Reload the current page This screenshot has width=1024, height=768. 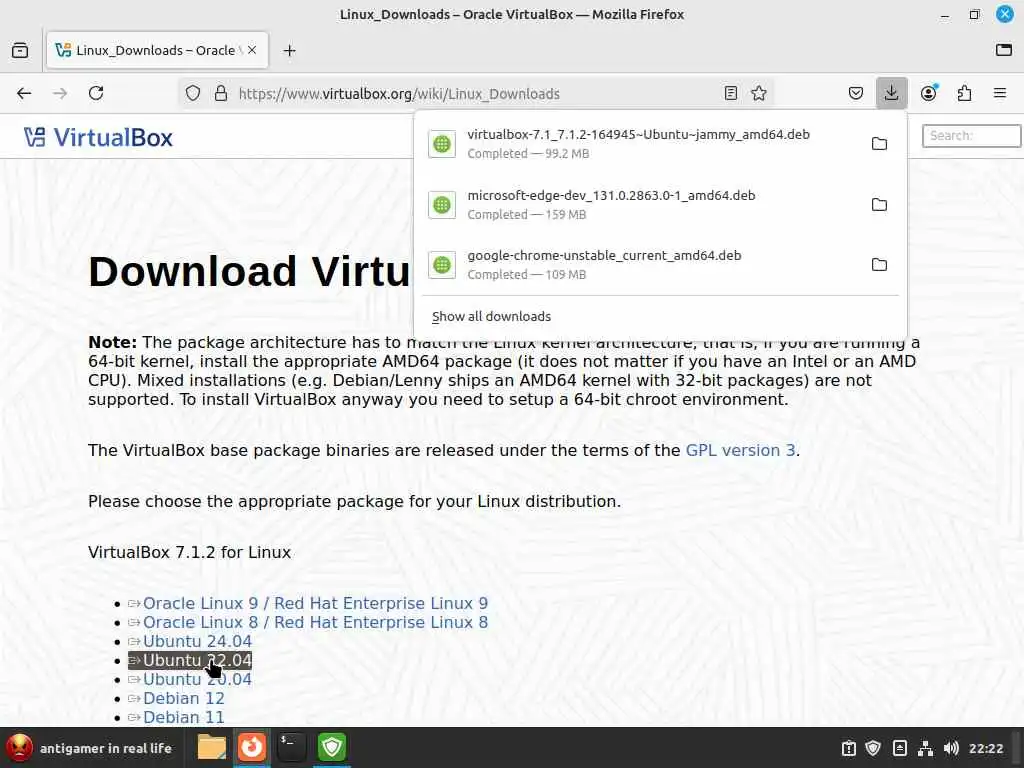[96, 93]
